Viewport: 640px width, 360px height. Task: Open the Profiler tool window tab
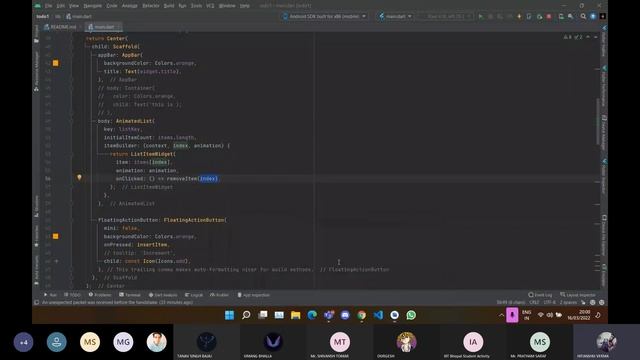pyautogui.click(x=220, y=295)
